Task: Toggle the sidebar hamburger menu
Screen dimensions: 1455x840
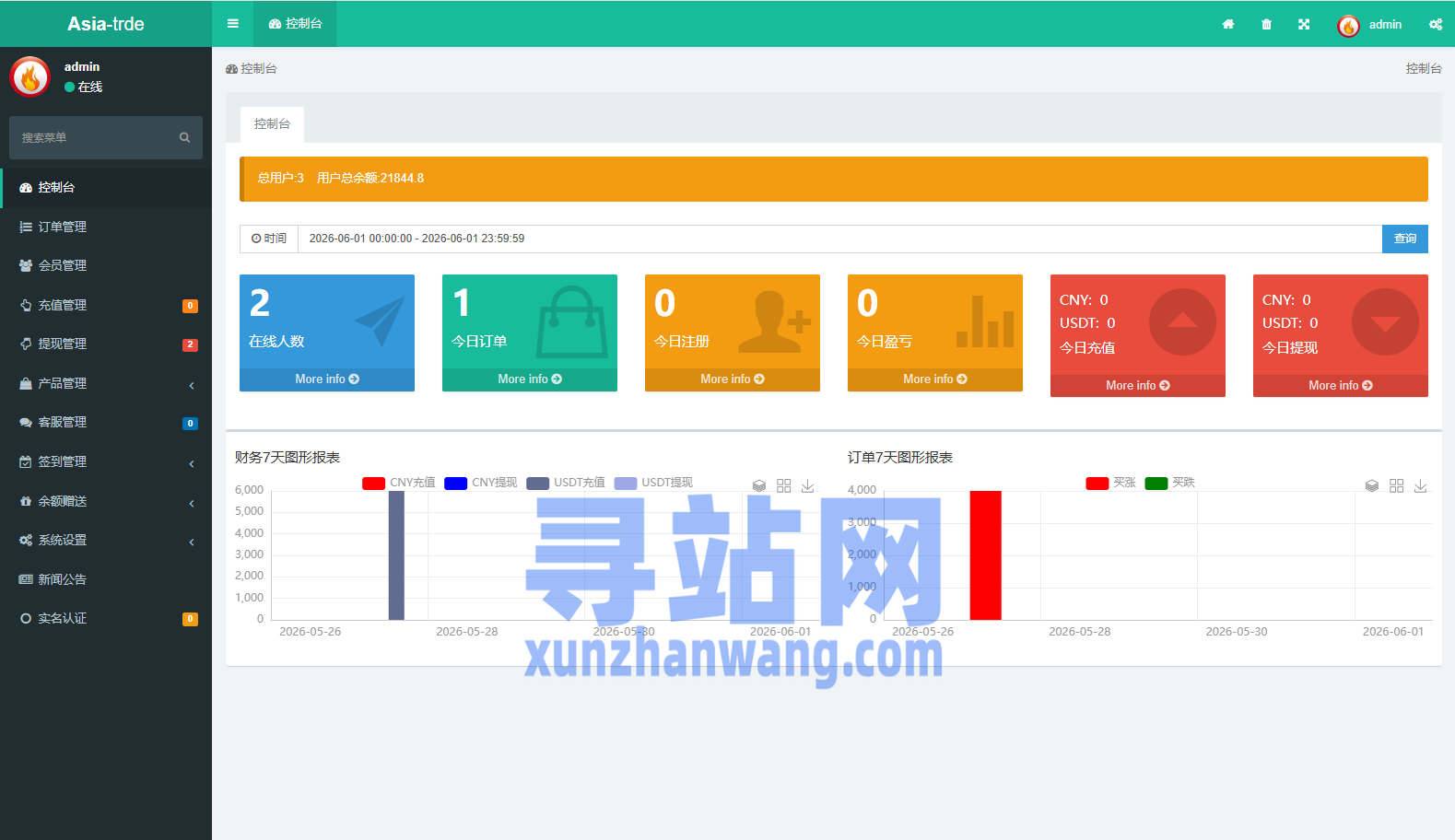Action: pos(233,24)
